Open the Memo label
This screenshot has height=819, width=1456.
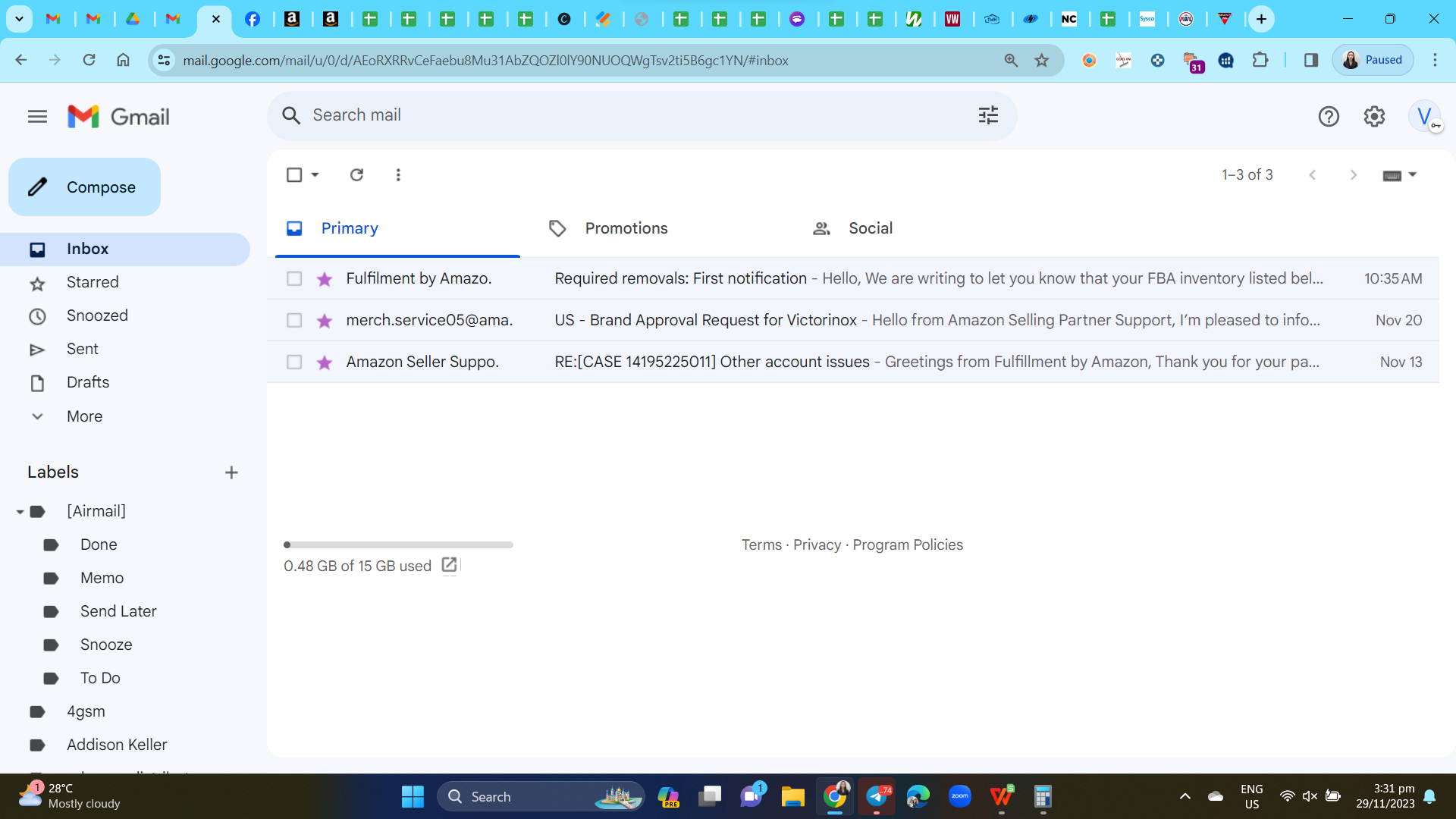tap(102, 579)
